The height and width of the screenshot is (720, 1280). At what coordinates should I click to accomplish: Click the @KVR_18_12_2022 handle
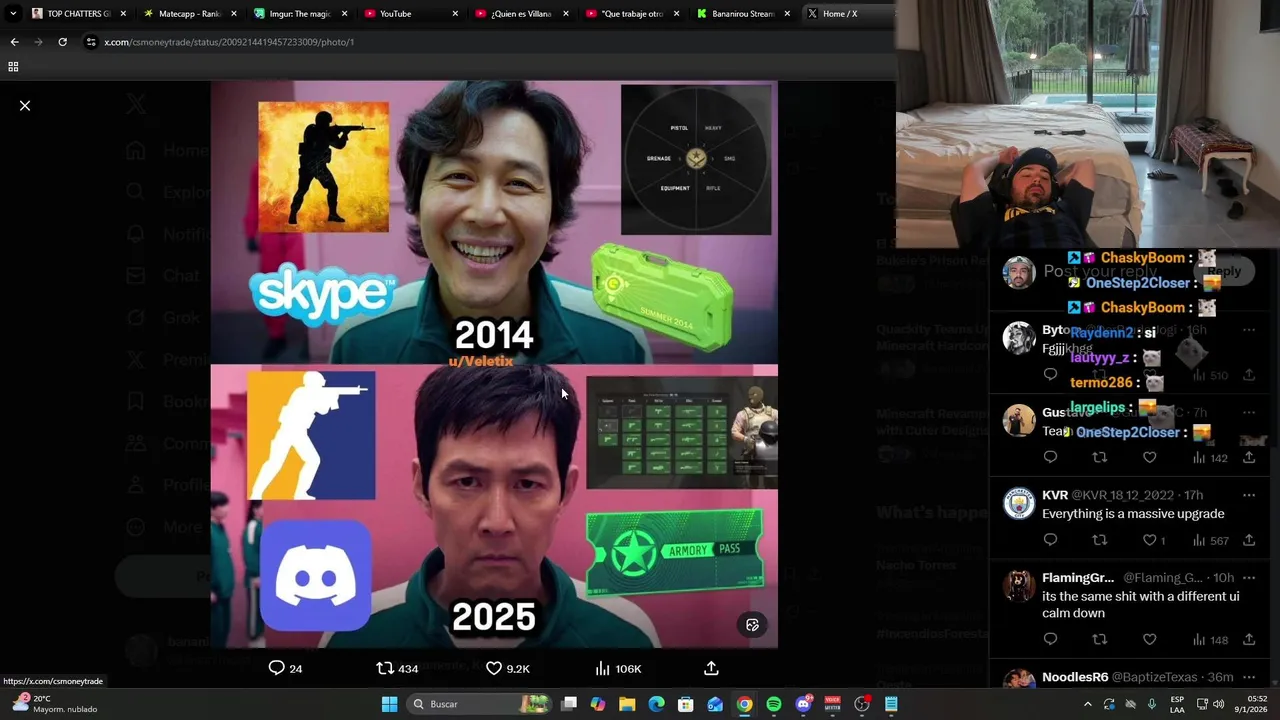click(x=1123, y=495)
